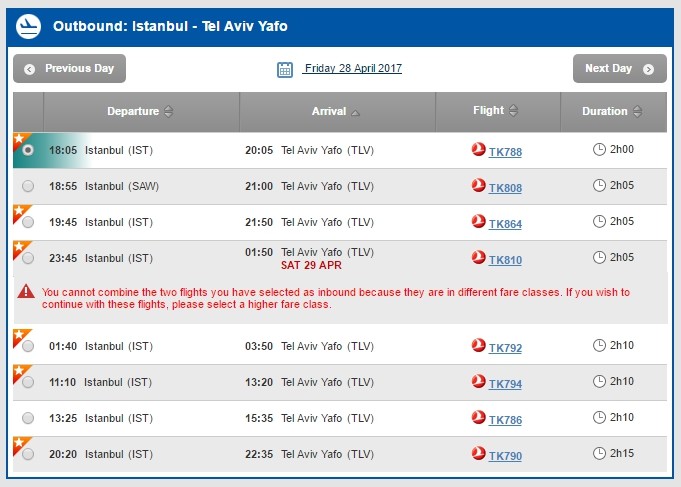Click the left arrow icon on Previous Day

coord(29,69)
